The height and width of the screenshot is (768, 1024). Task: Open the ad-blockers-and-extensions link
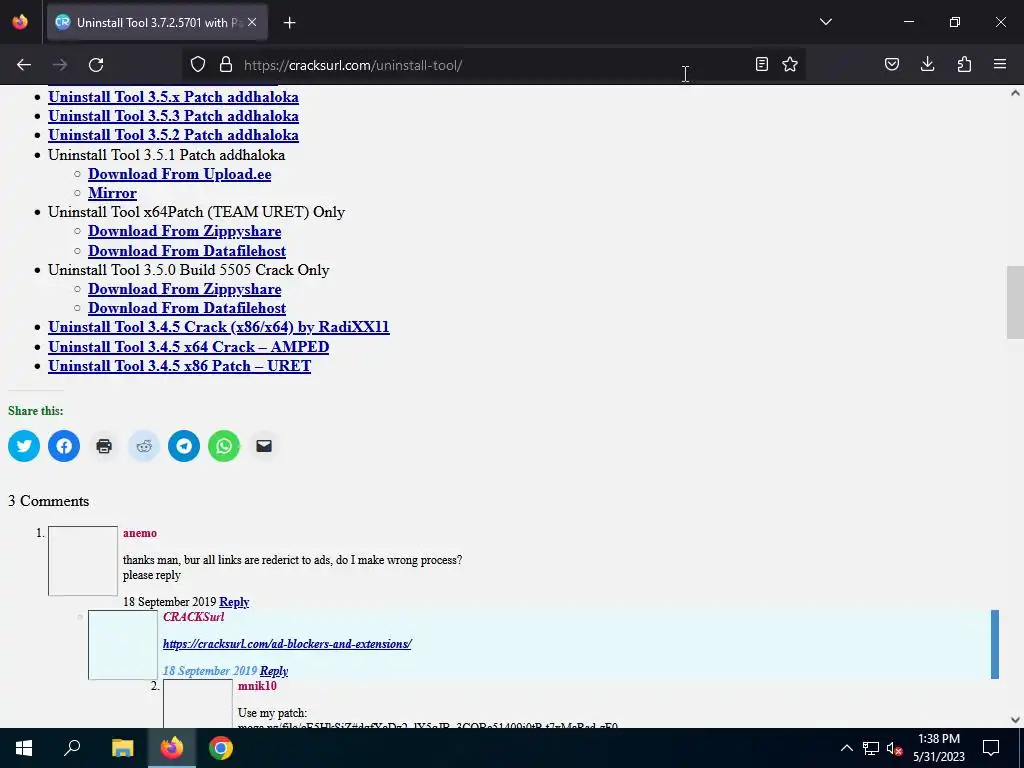[x=287, y=644]
